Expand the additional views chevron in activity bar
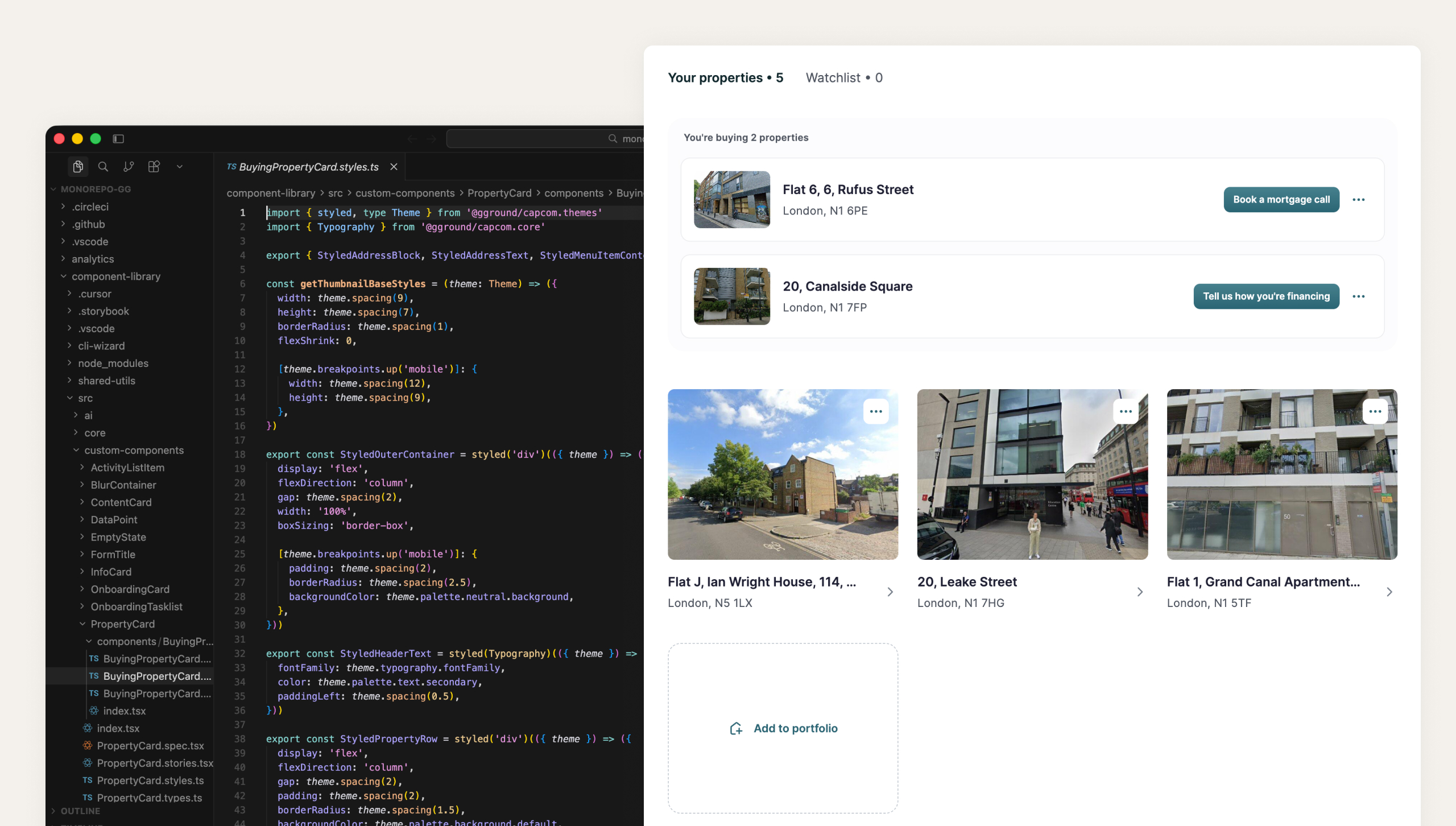The height and width of the screenshot is (826, 1456). click(180, 167)
